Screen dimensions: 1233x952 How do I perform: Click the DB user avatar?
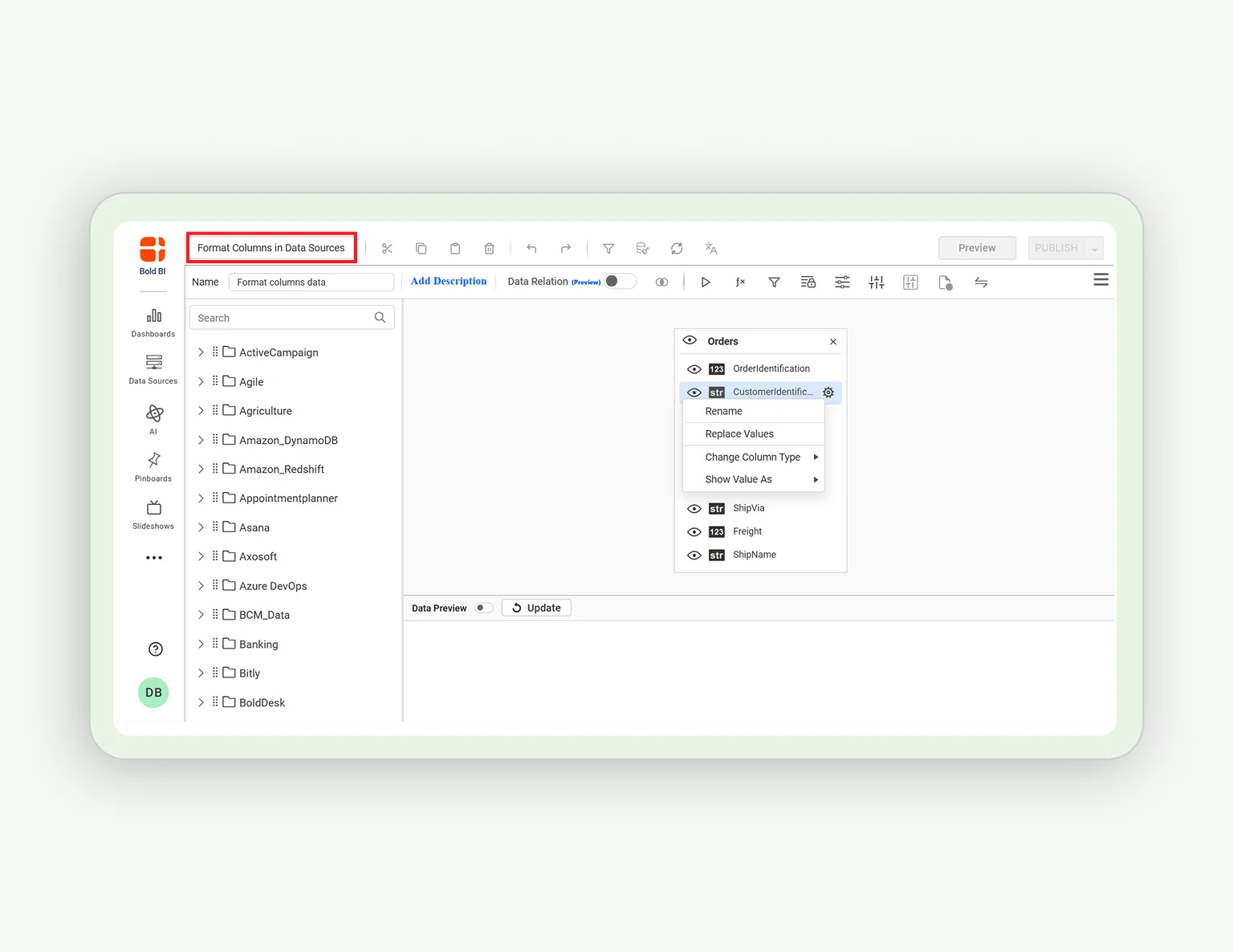click(x=153, y=693)
